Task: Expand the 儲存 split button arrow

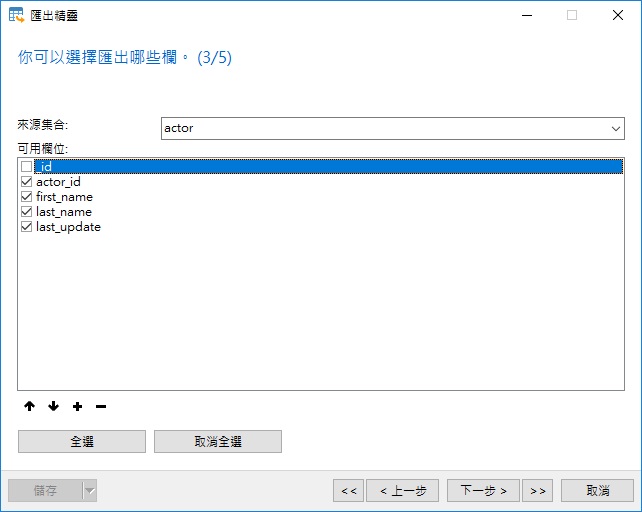Action: (x=90, y=490)
